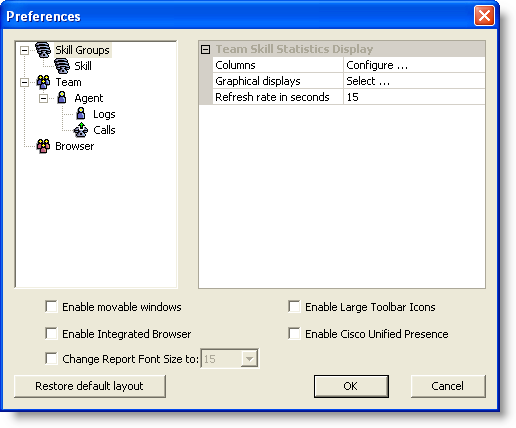This screenshot has width=516, height=428.
Task: Tick Enable Integrated Browser
Action: 51,334
